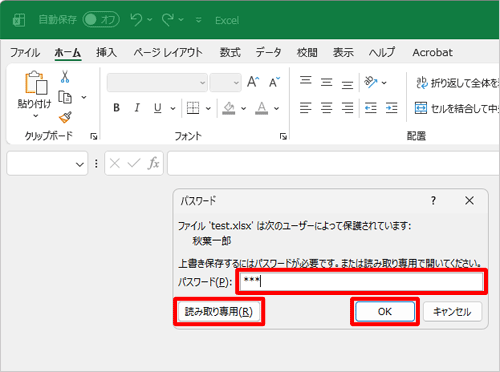Open the Orientation dropdown arrow

(x=384, y=83)
